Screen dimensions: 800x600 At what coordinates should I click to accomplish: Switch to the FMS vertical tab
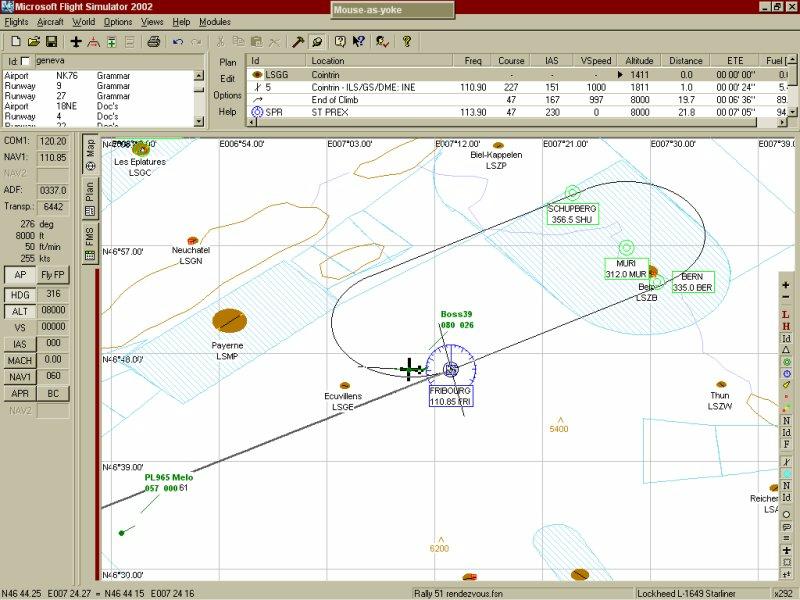coord(89,236)
